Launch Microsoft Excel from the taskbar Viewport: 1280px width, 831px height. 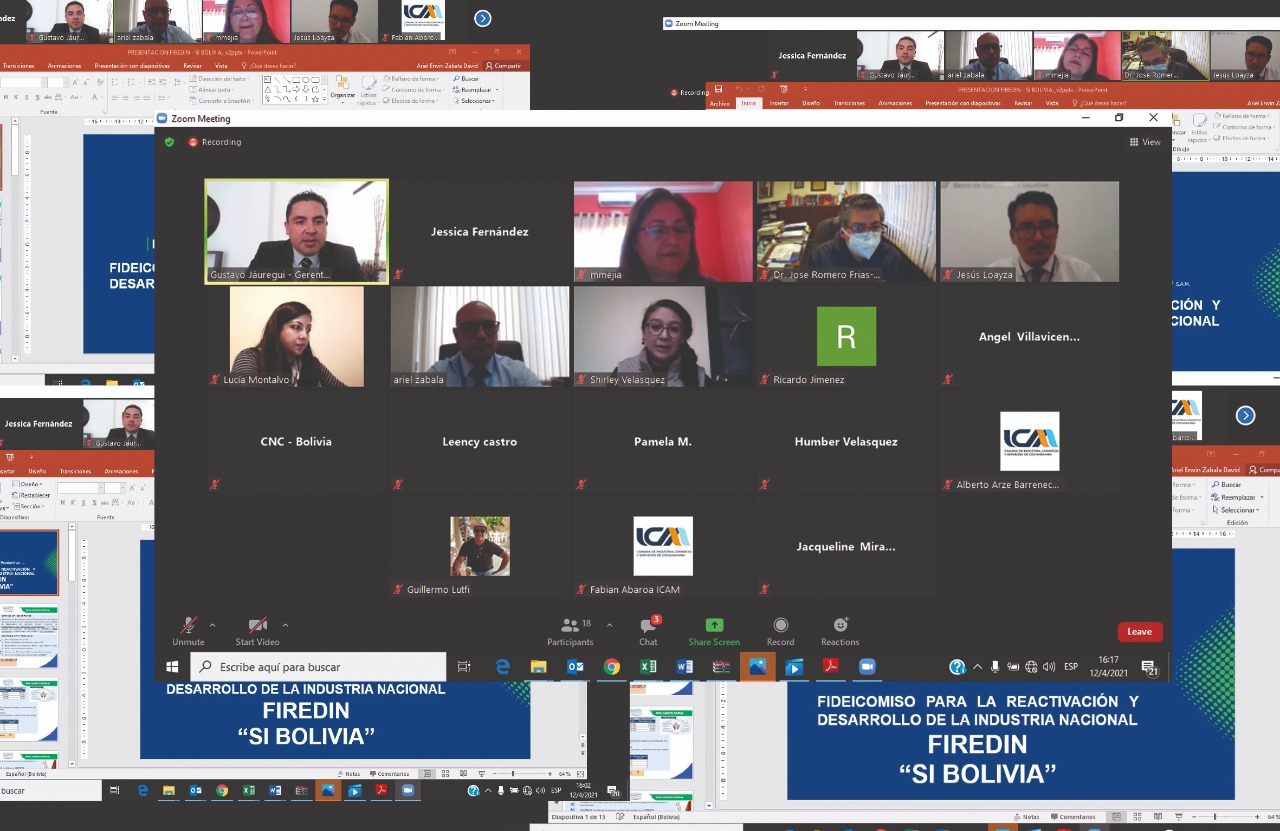pos(648,666)
